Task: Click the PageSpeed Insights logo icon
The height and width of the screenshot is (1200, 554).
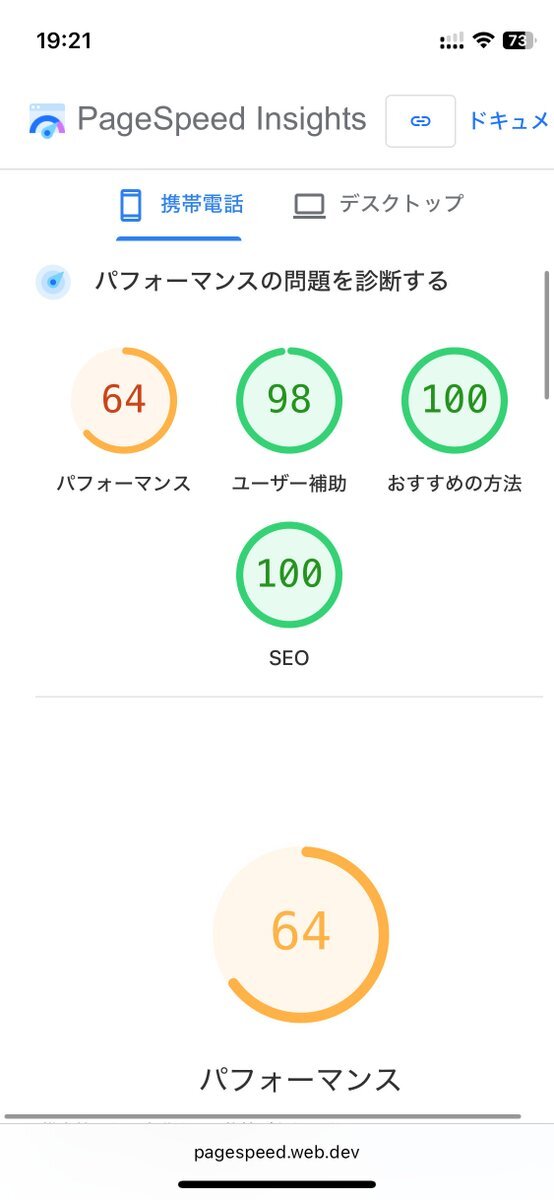Action: point(47,120)
